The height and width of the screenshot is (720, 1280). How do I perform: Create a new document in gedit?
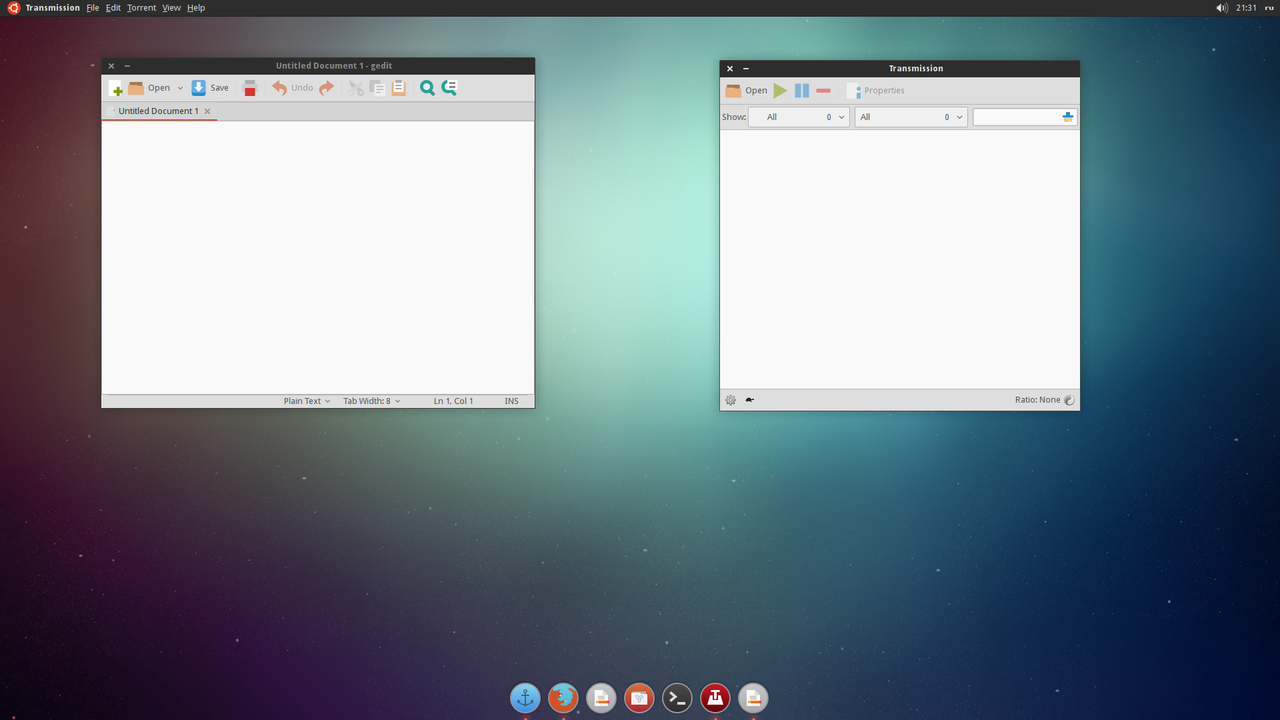tap(116, 88)
